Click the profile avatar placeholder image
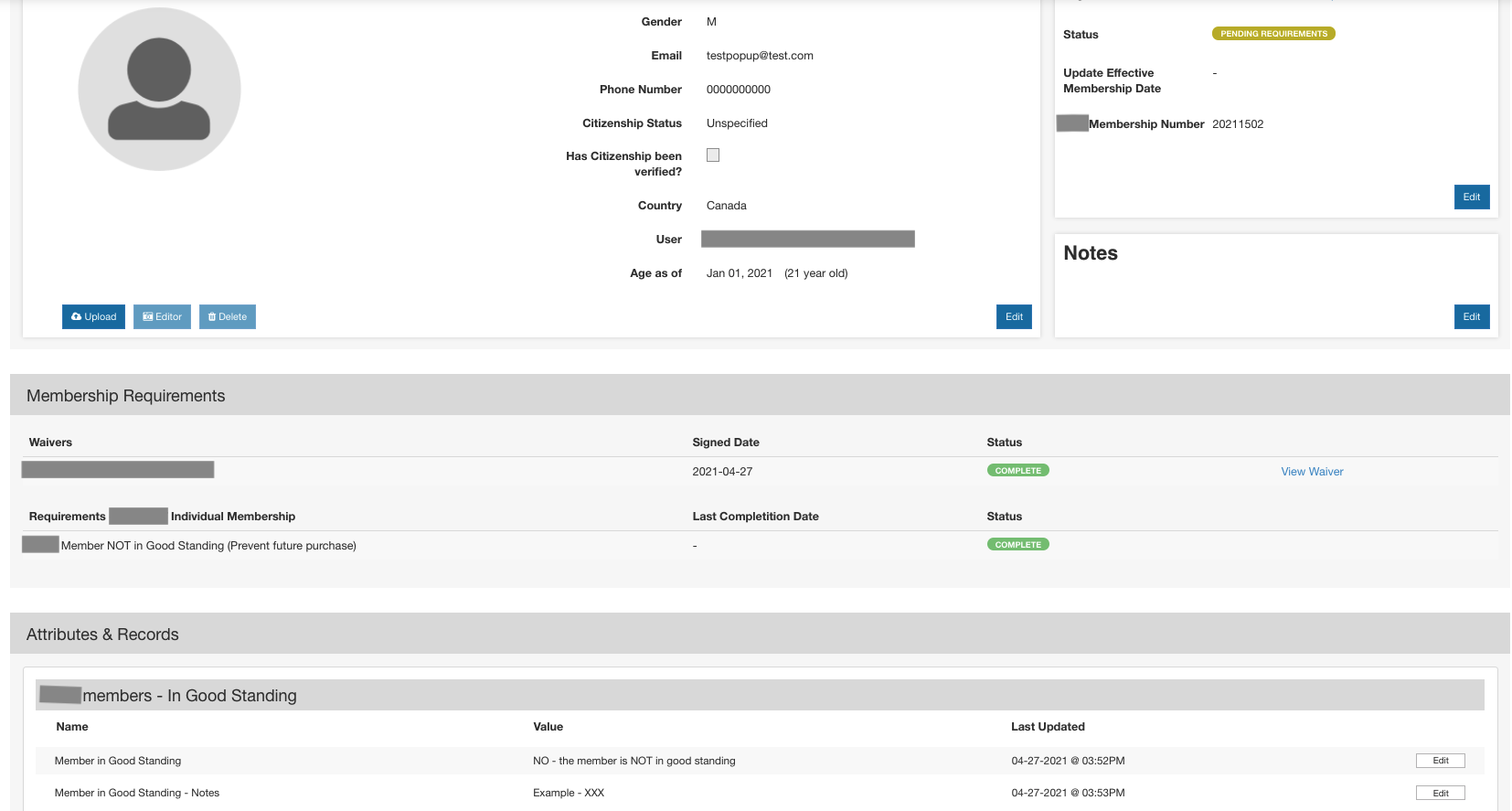 (x=159, y=89)
